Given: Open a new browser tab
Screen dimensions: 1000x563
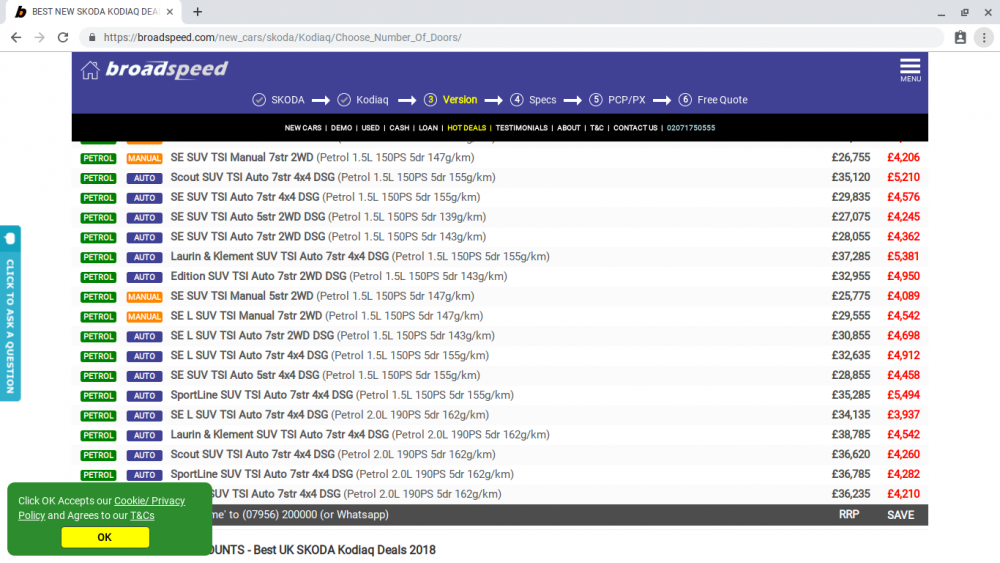Looking at the screenshot, I should coord(198,11).
